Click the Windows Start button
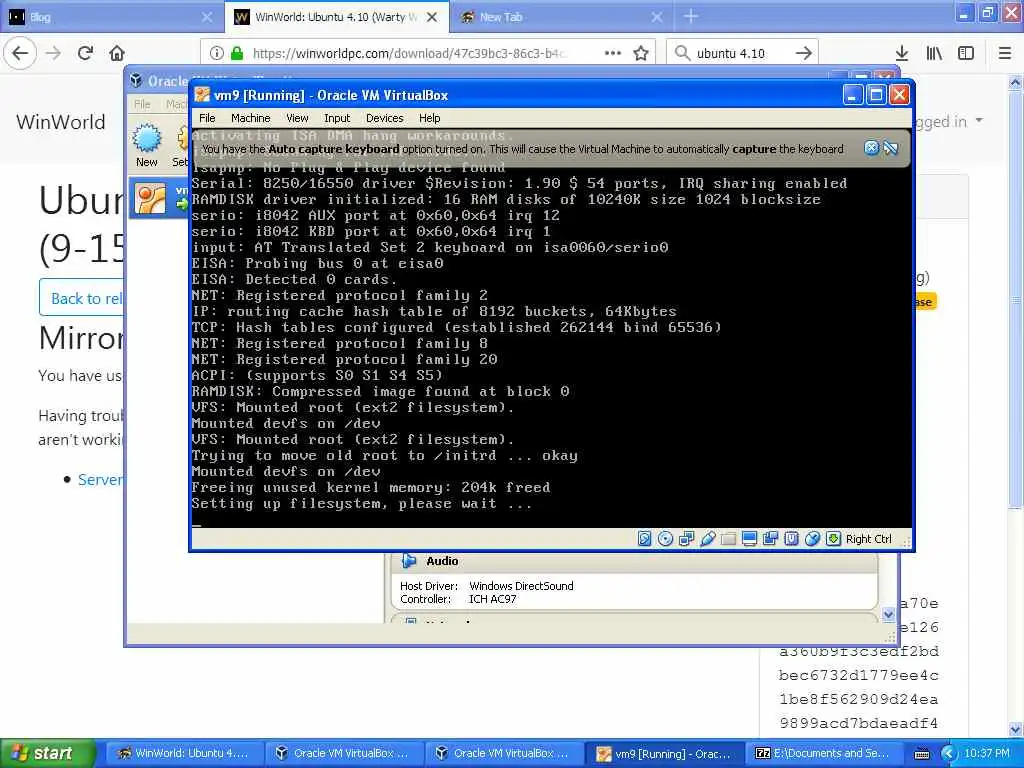This screenshot has width=1024, height=768. [x=47, y=753]
